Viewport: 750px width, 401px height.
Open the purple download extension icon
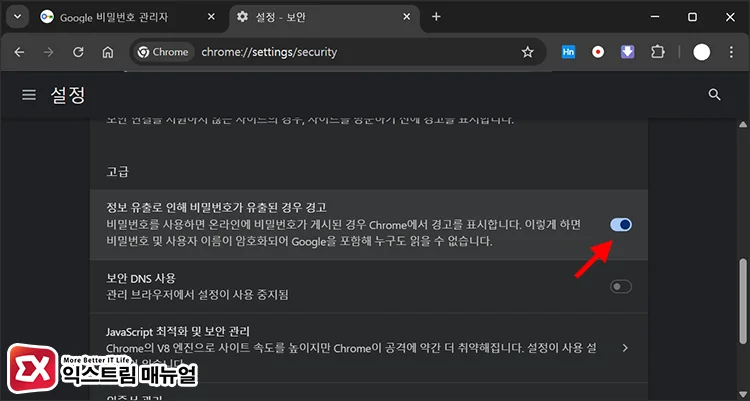tap(628, 52)
